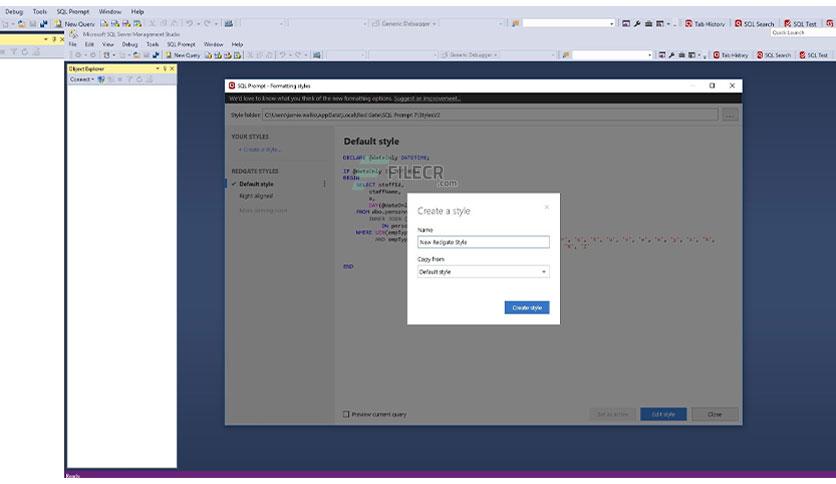Open the View menu in inner window

click(x=108, y=44)
